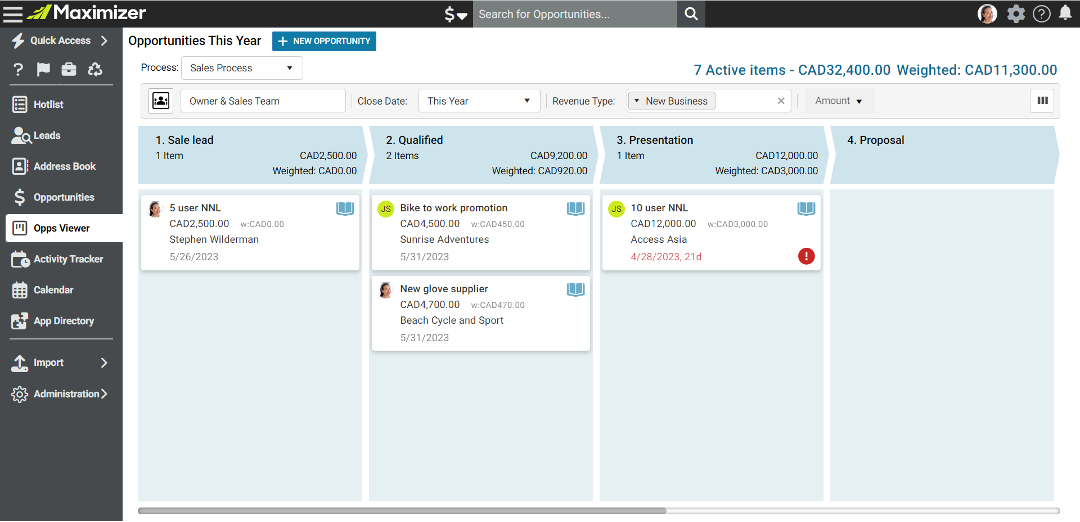Open App Directory in the sidebar
This screenshot has height=522, width=1080.
[61, 321]
